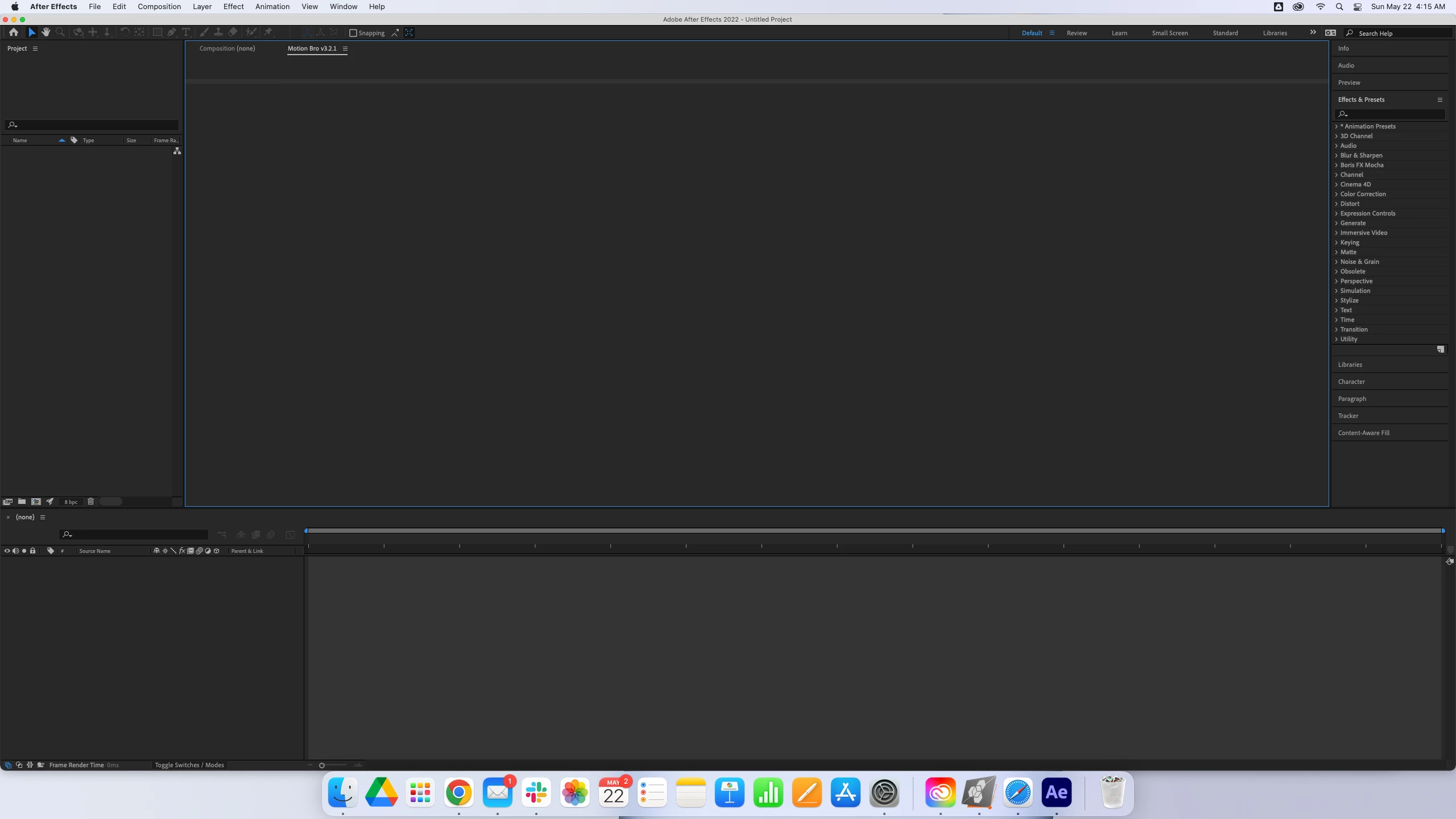Select the Zoom magnifier tool
This screenshot has width=1456, height=819.
(x=60, y=32)
